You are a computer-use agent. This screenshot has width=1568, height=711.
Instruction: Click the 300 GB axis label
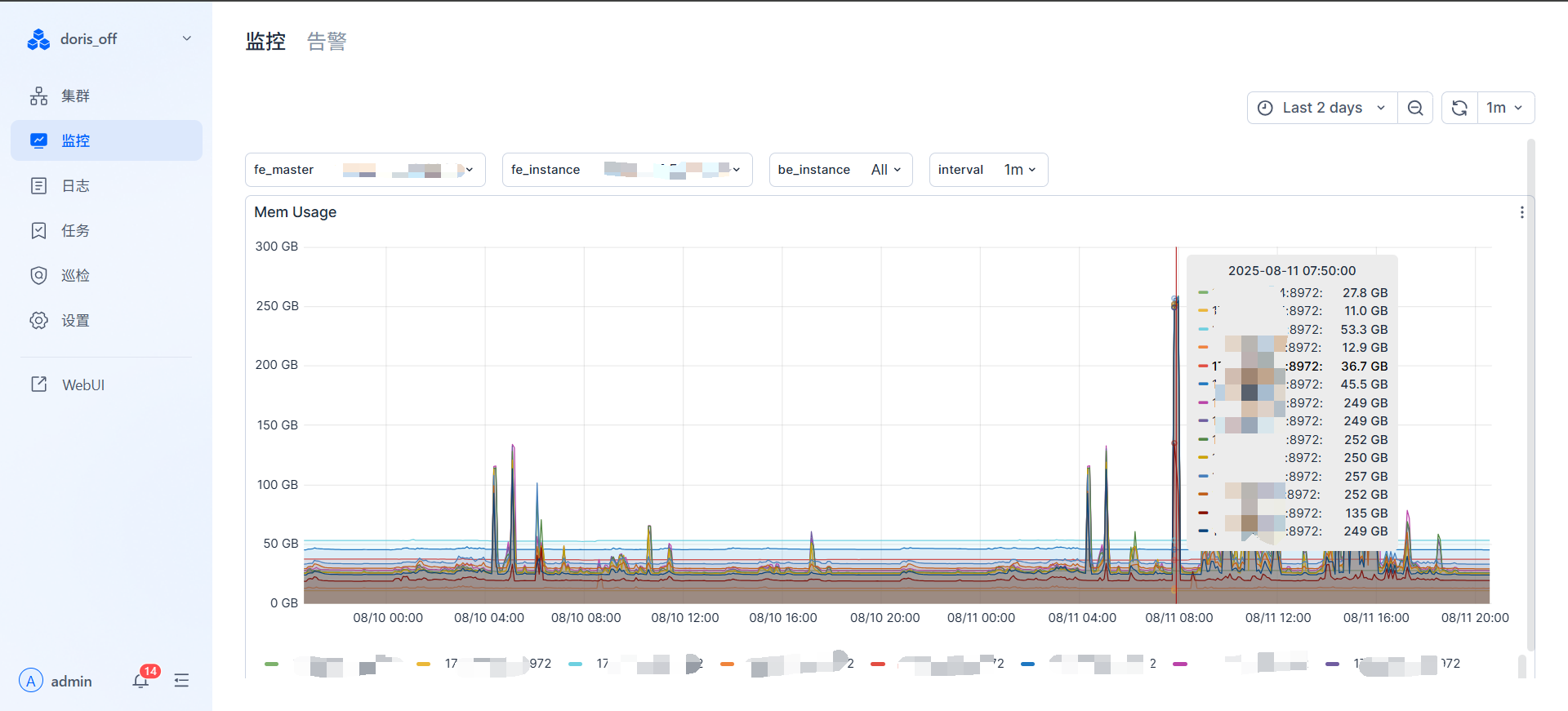coord(277,247)
